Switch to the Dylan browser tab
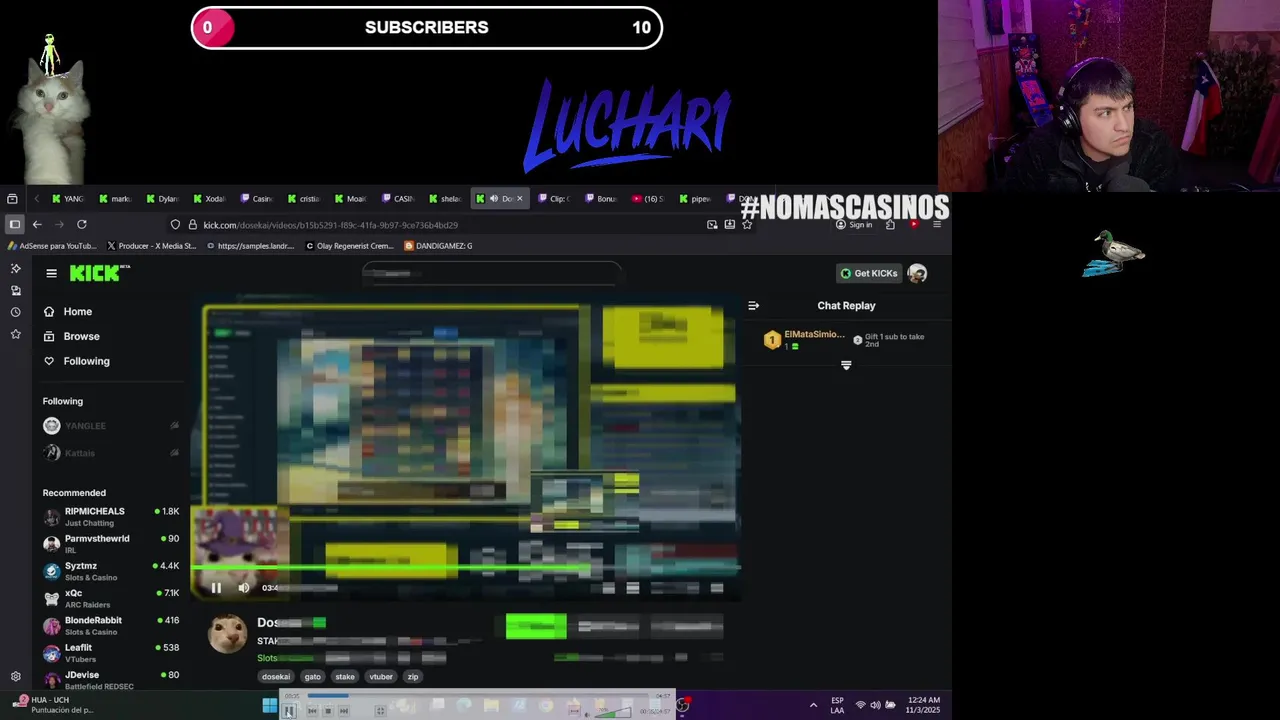 pos(163,199)
